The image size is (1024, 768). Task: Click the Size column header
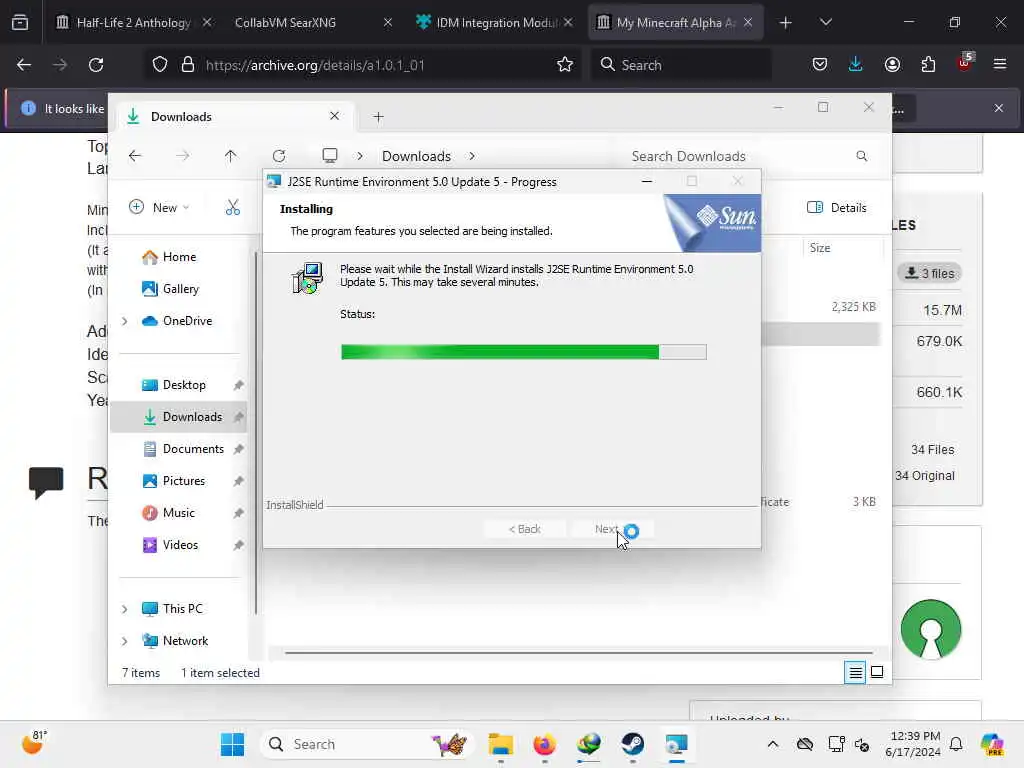coord(842,248)
